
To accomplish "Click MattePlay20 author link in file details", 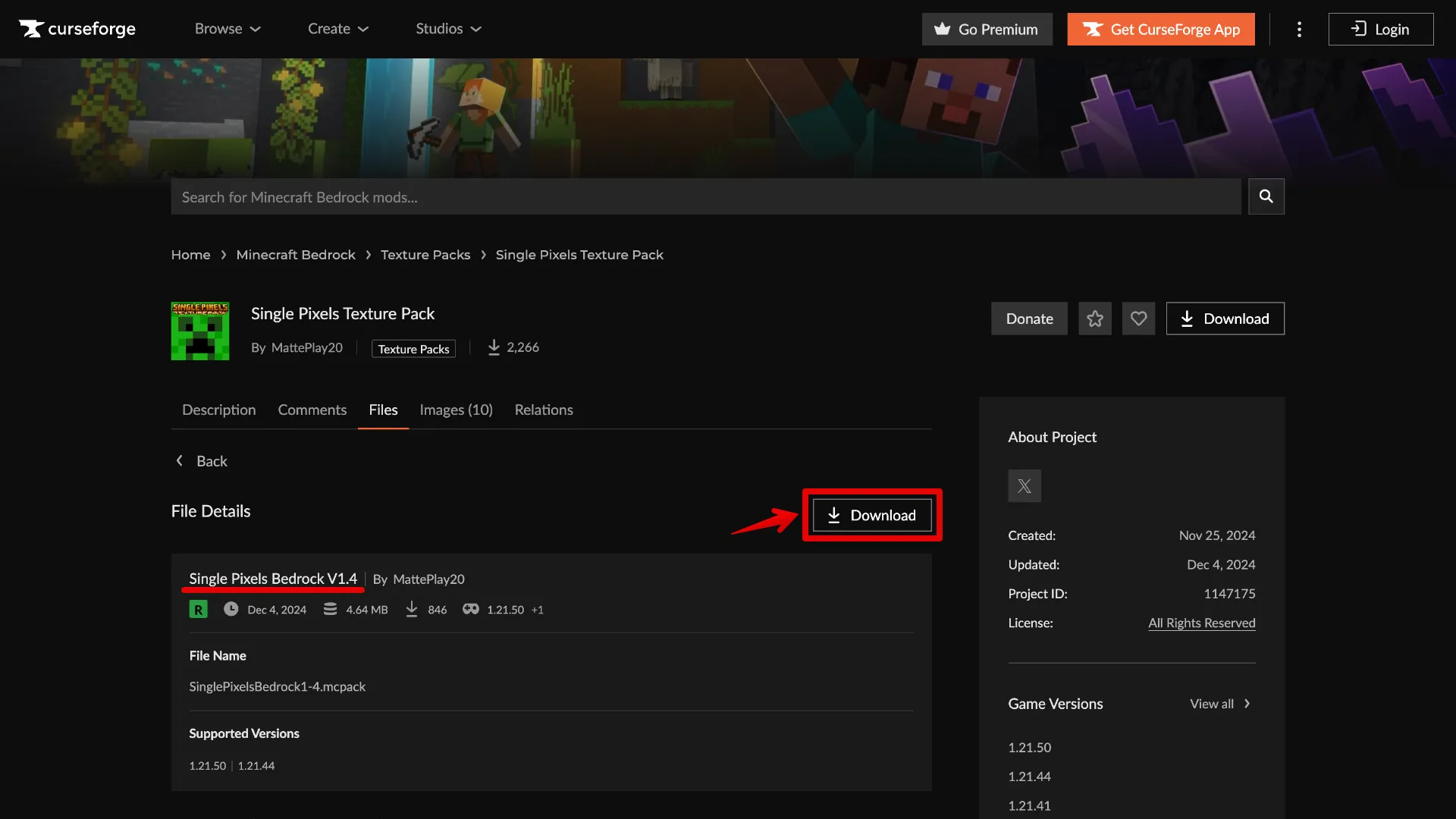I will [x=428, y=579].
